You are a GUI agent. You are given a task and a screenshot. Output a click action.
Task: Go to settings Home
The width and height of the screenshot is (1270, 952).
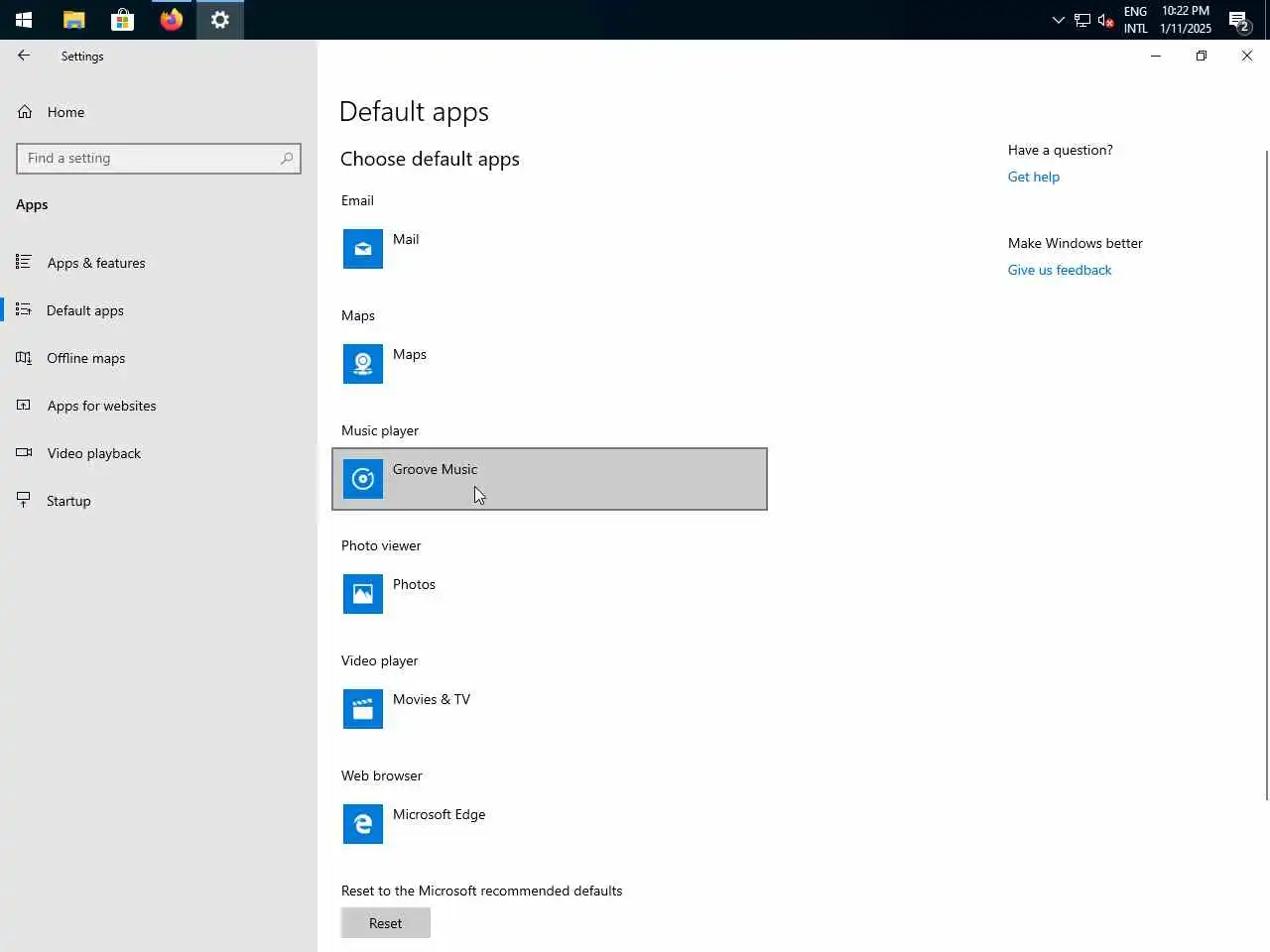[159, 112]
